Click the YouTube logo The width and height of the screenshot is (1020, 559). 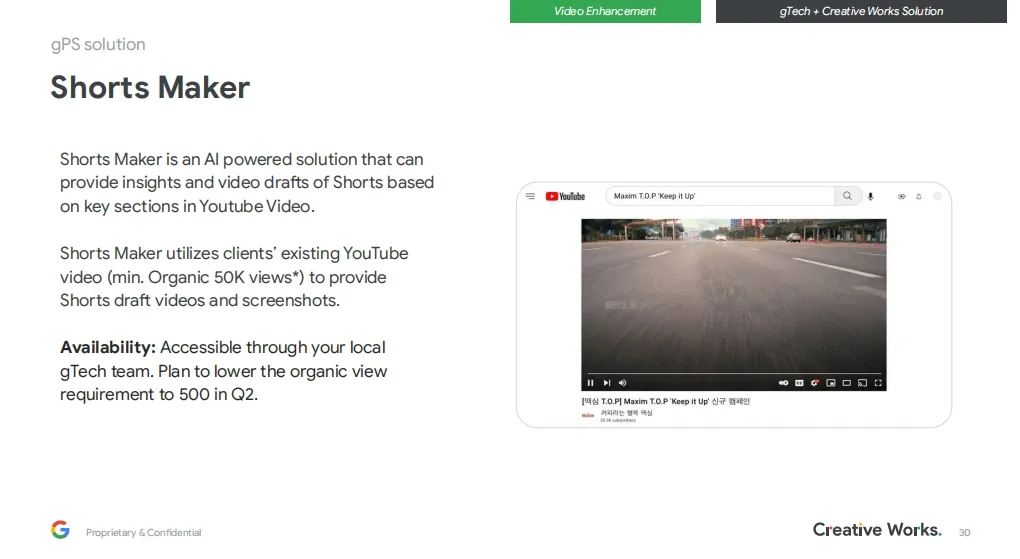tap(565, 197)
